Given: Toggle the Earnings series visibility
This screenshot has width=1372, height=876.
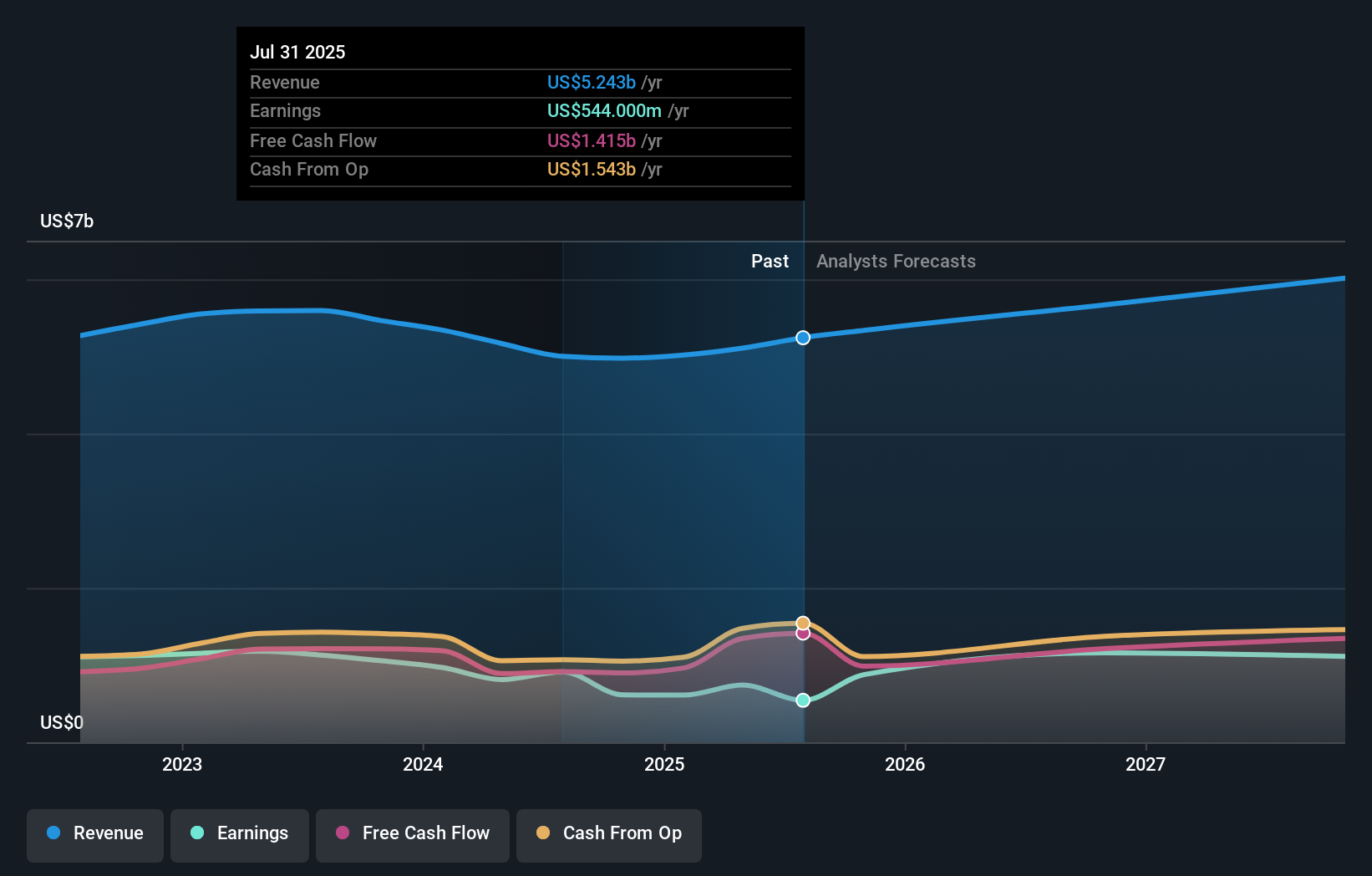Looking at the screenshot, I should (239, 835).
